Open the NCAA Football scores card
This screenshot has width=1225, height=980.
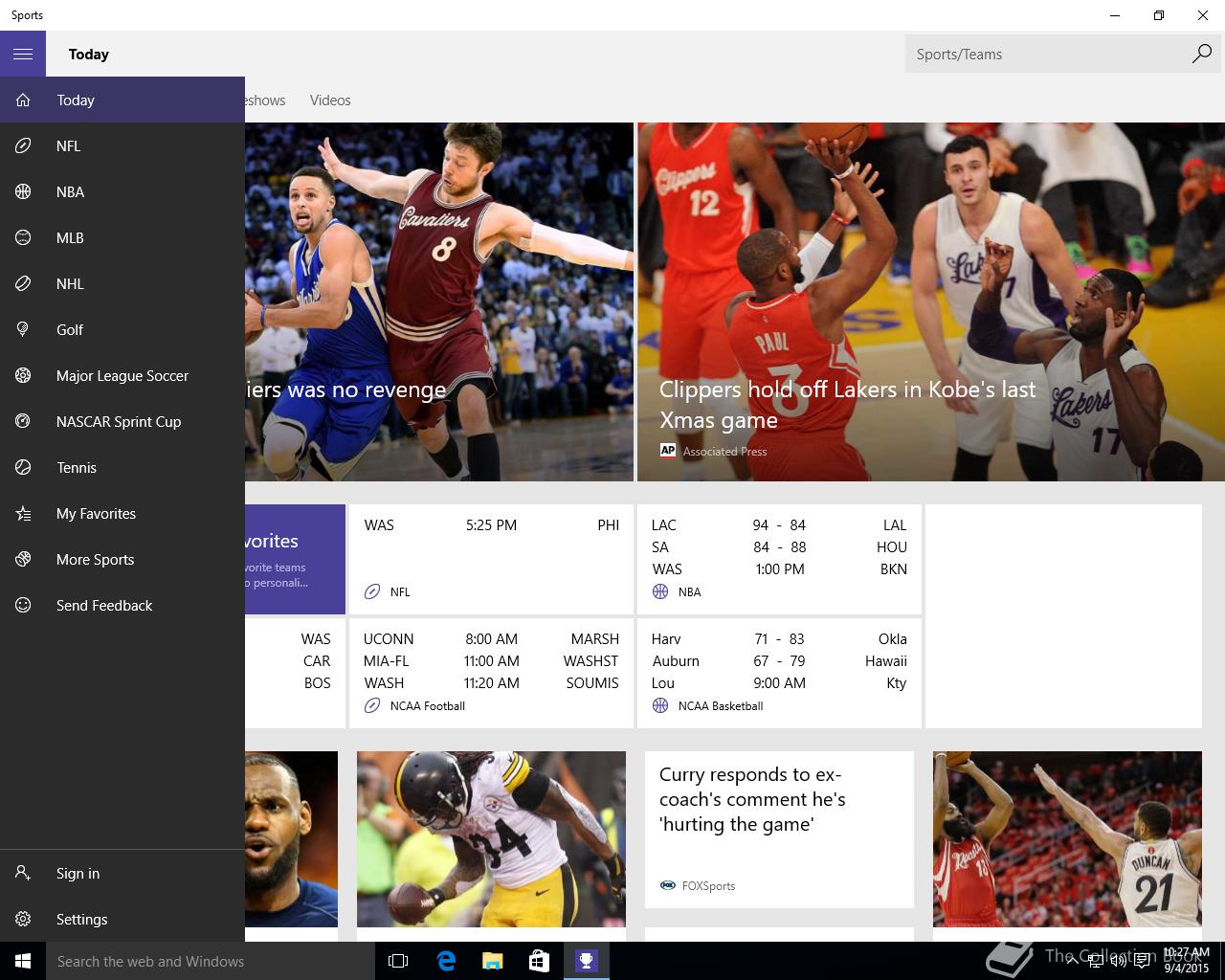click(491, 673)
